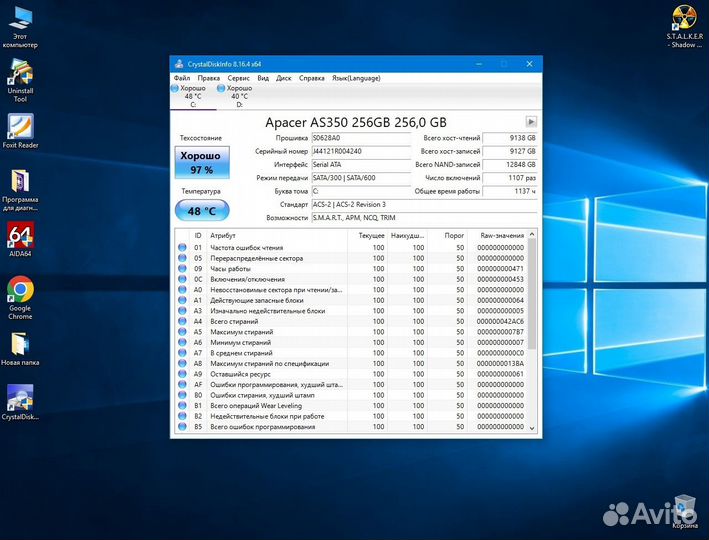Open the Вид menu

click(x=263, y=78)
